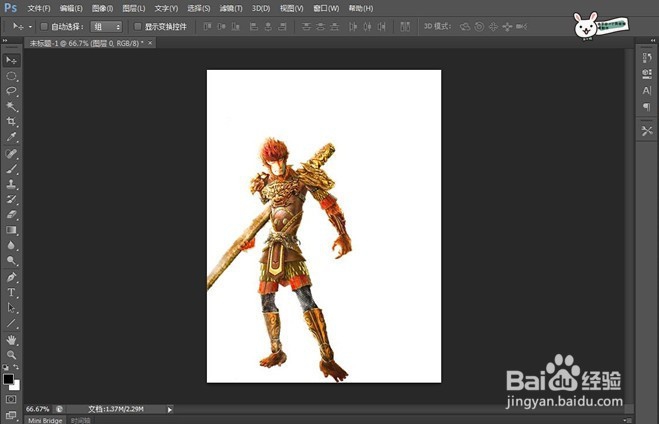
Task: Select the Gradient tool
Action: pos(11,230)
